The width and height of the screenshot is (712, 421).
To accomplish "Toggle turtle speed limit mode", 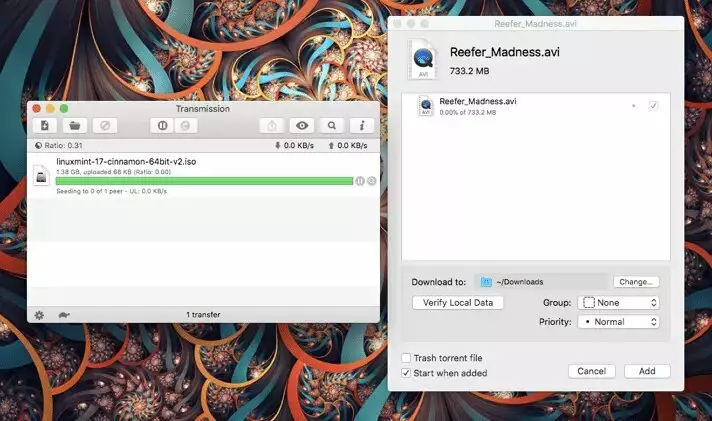I will tap(62, 315).
